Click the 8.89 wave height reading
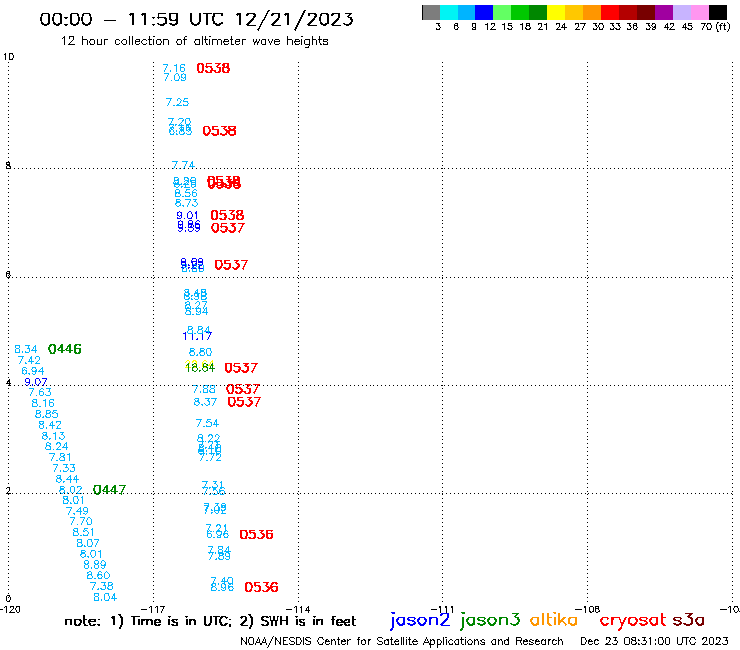The width and height of the screenshot is (740, 650). 95,565
